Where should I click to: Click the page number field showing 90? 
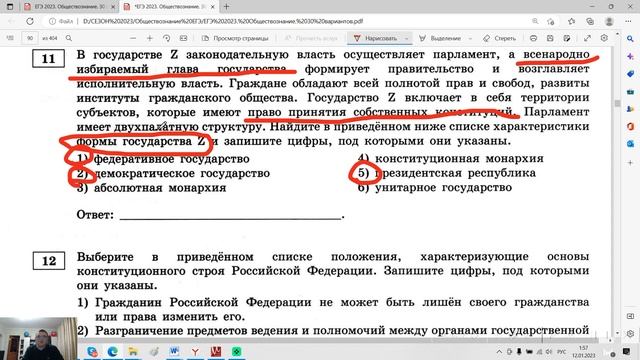coord(30,38)
